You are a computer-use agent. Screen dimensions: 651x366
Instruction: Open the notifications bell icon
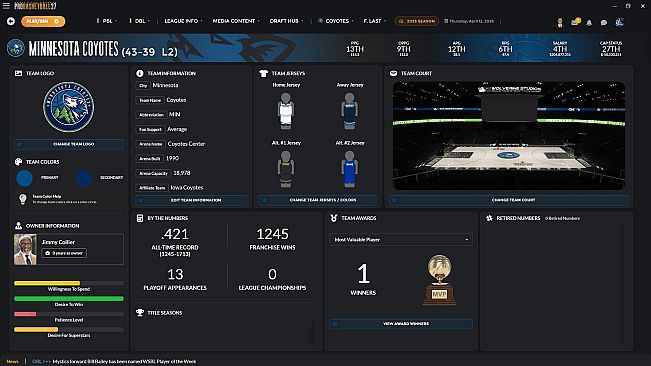pyautogui.click(x=589, y=23)
